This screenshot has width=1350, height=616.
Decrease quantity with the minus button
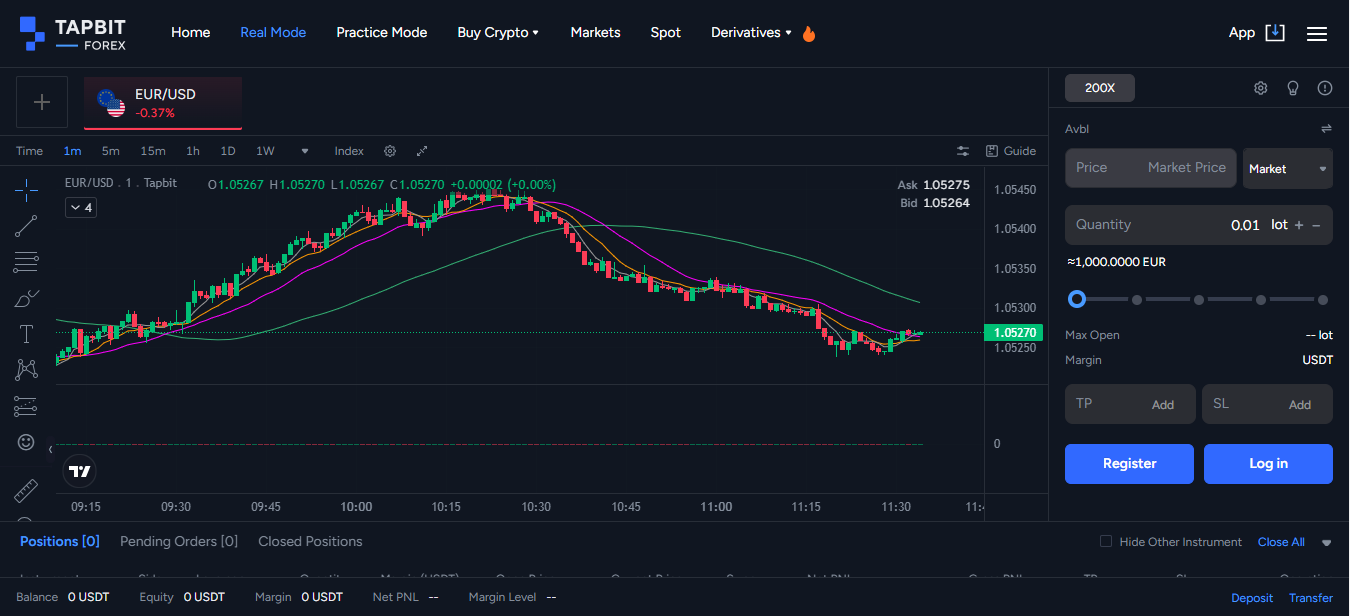[x=1316, y=225]
